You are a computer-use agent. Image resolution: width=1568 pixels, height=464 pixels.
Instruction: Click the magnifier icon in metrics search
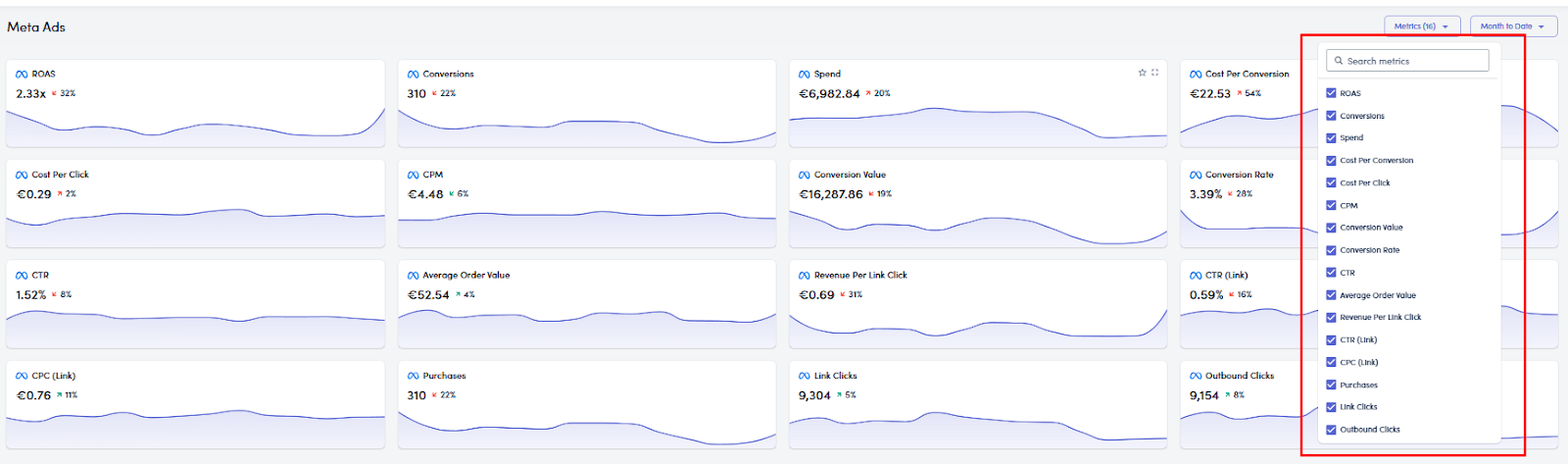pyautogui.click(x=1338, y=61)
